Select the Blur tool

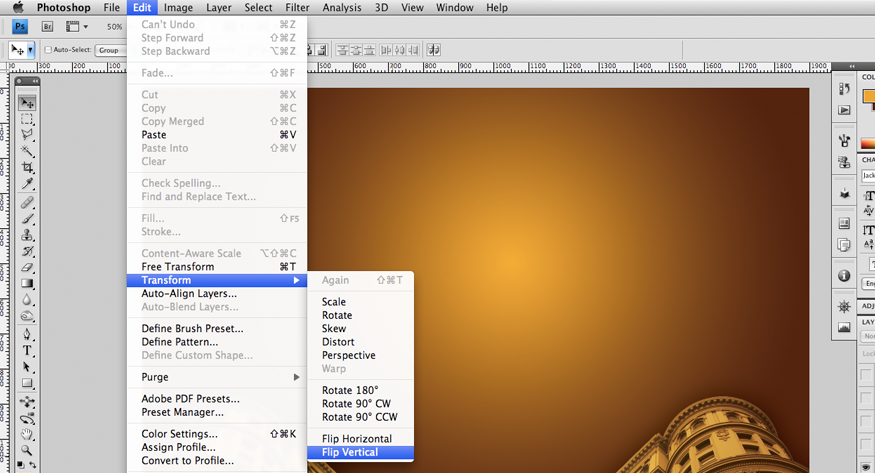[x=27, y=300]
